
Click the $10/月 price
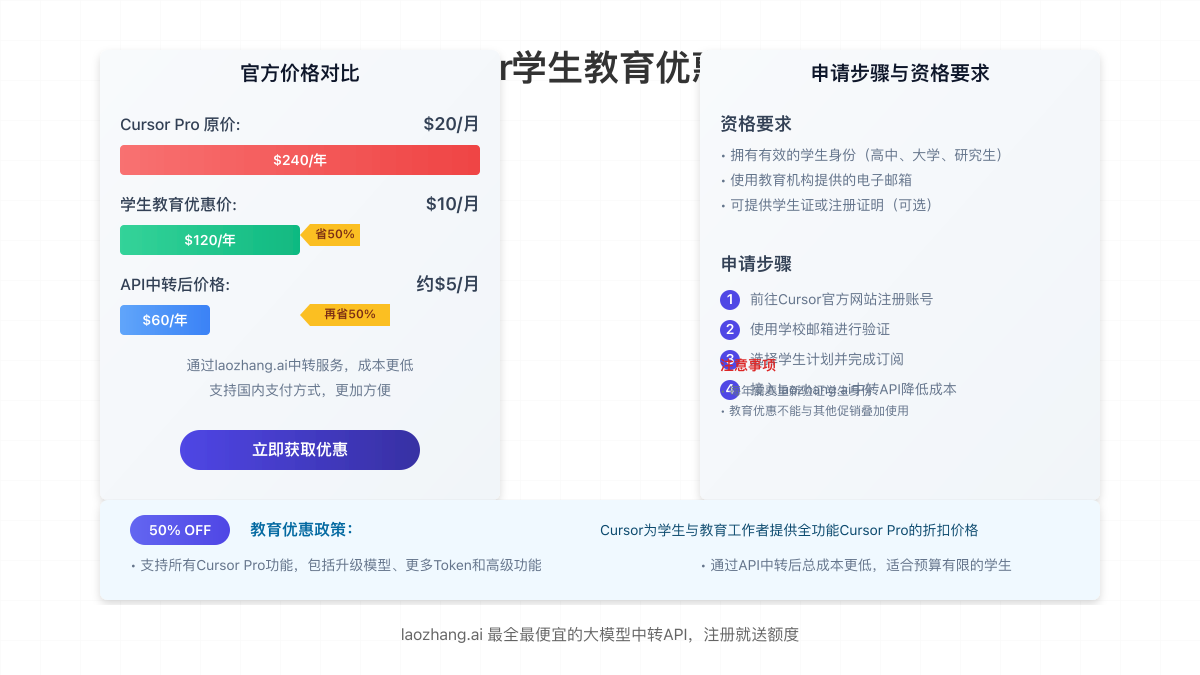(452, 204)
